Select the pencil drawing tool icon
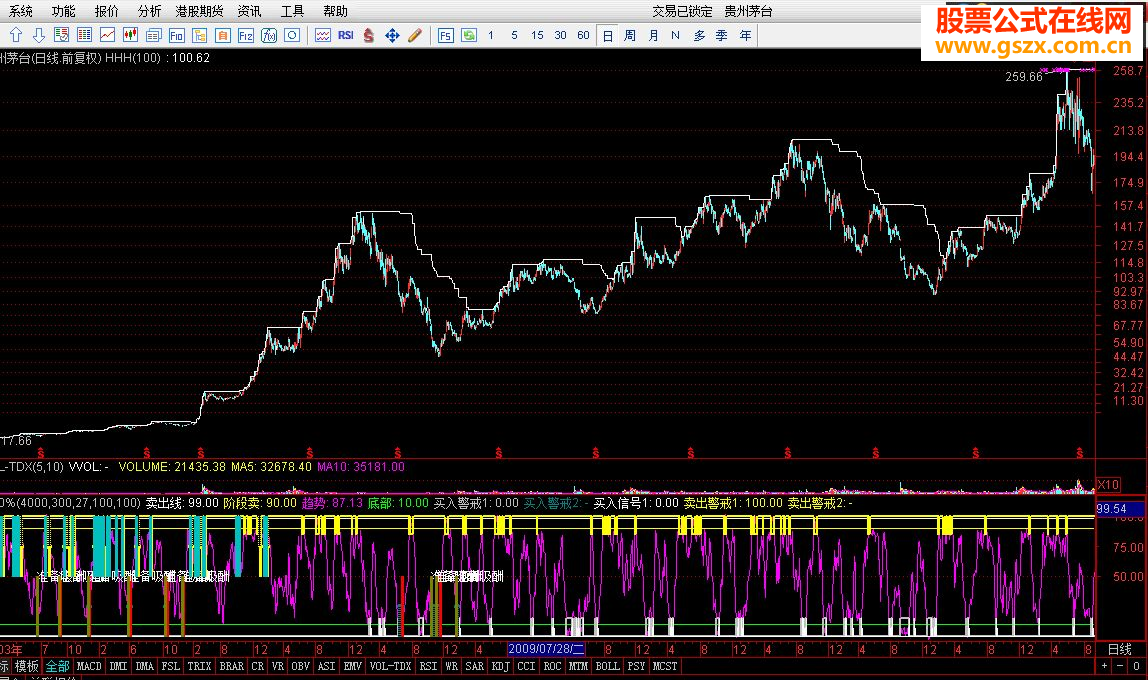The image size is (1148, 680). tap(415, 35)
